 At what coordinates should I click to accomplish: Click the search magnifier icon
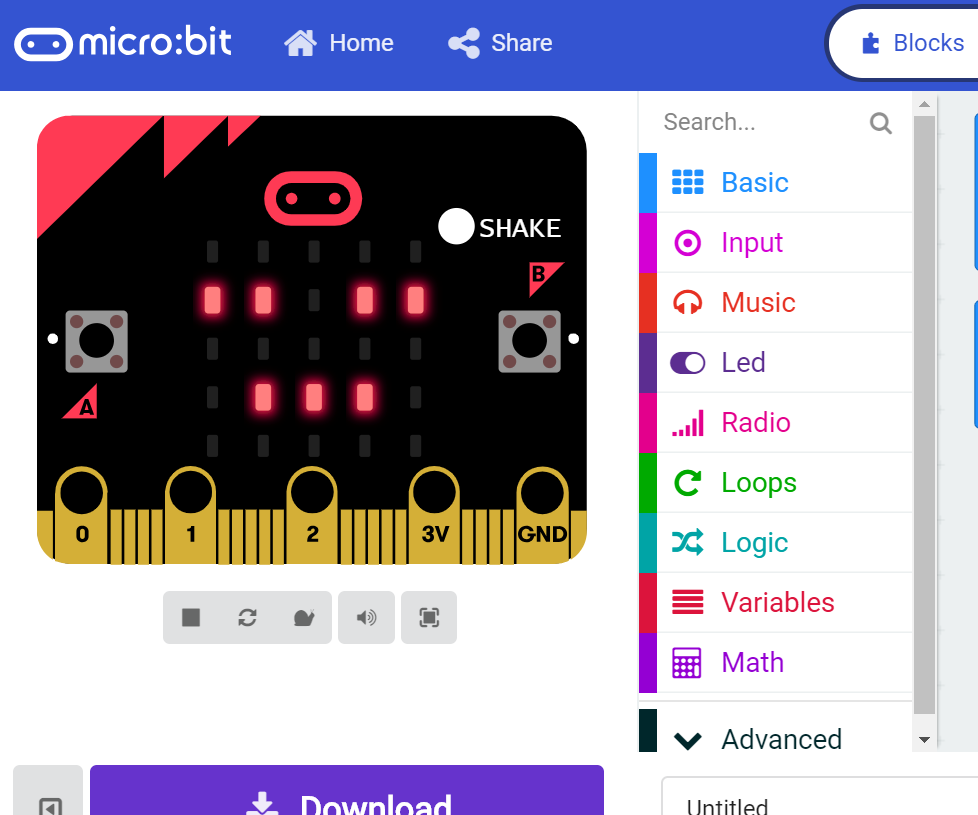[x=879, y=122]
